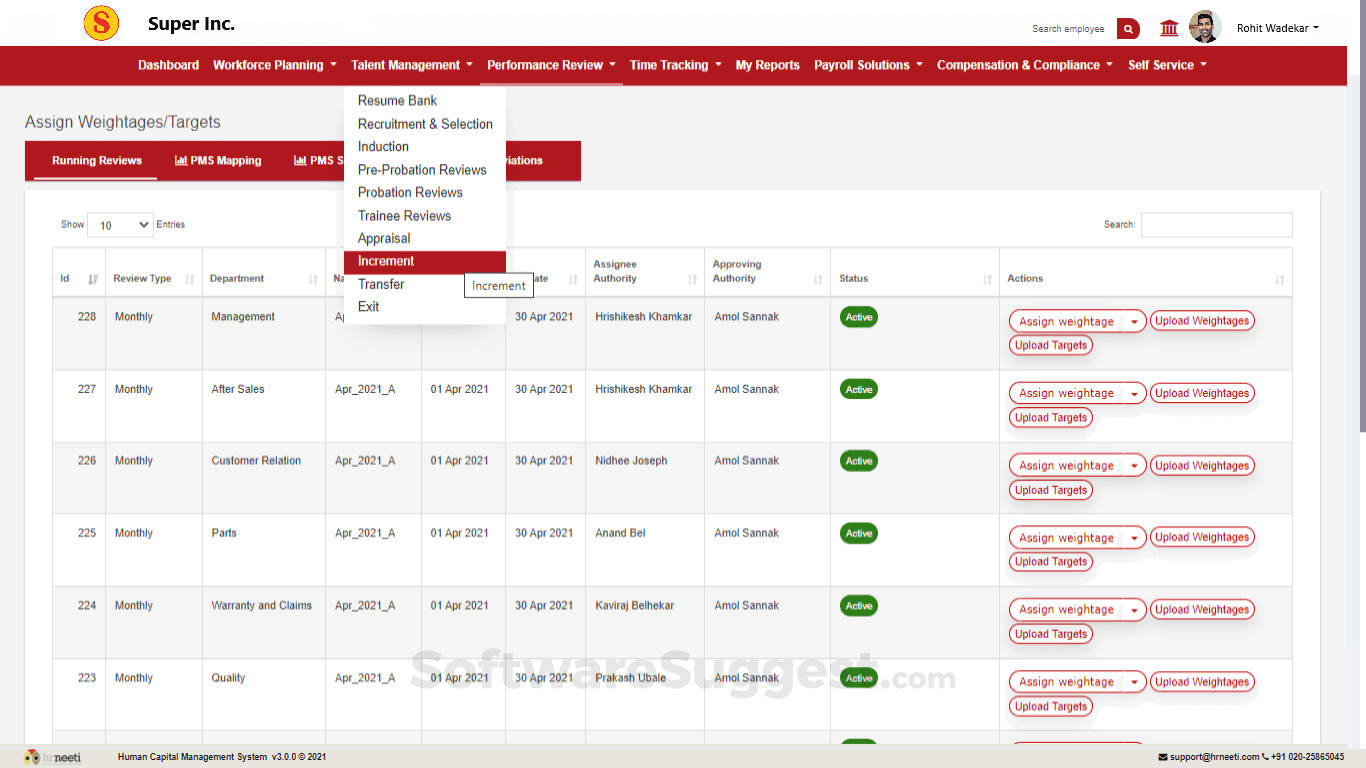Click the table Search input box
Image resolution: width=1366 pixels, height=768 pixels.
pyautogui.click(x=1216, y=225)
